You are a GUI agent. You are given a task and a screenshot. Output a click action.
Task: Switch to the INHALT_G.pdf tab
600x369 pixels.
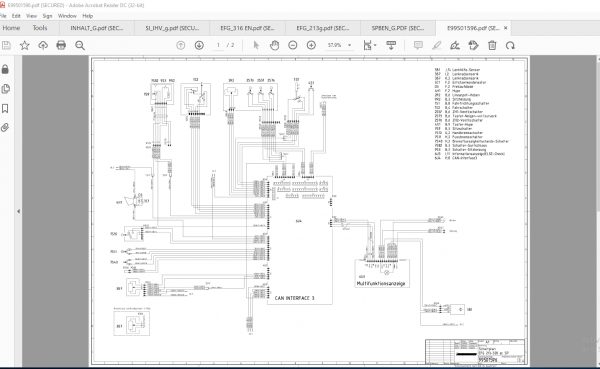pos(97,28)
